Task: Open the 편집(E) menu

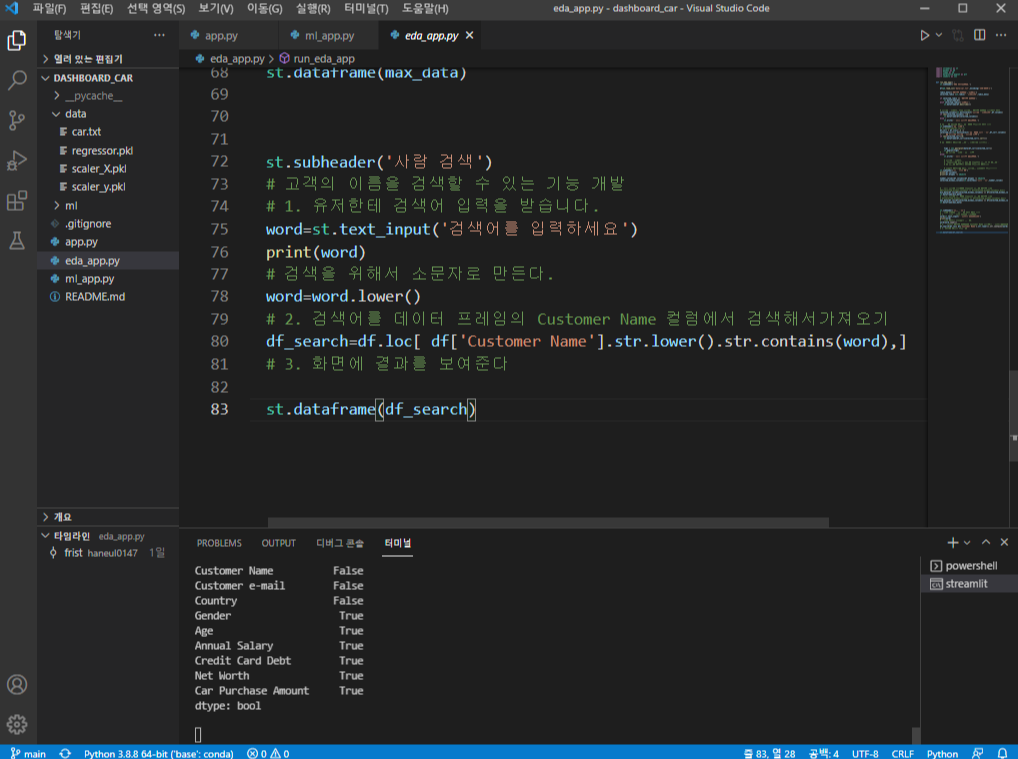Action: [x=96, y=8]
